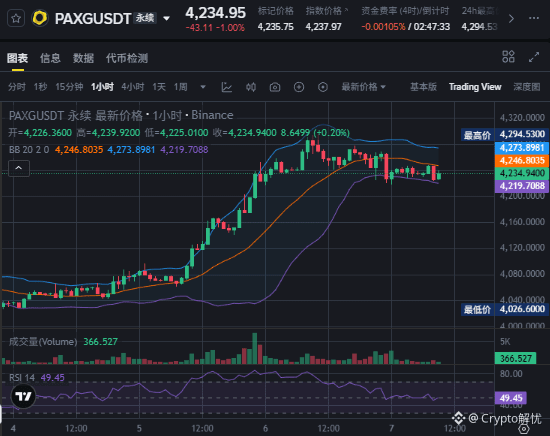Click the circled dot target icon
Screen dimensions: 550x436
[x=323, y=87]
